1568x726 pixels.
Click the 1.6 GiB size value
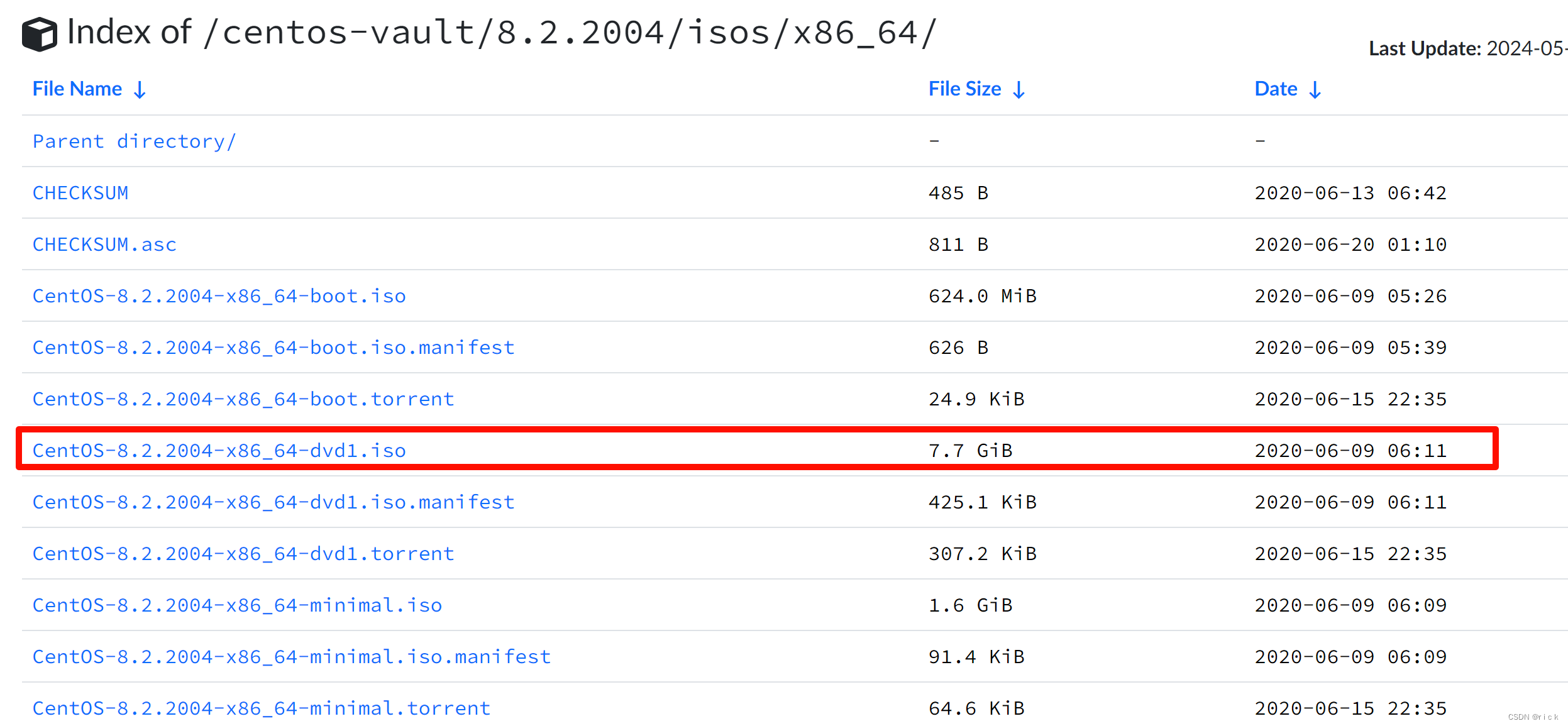click(x=970, y=605)
